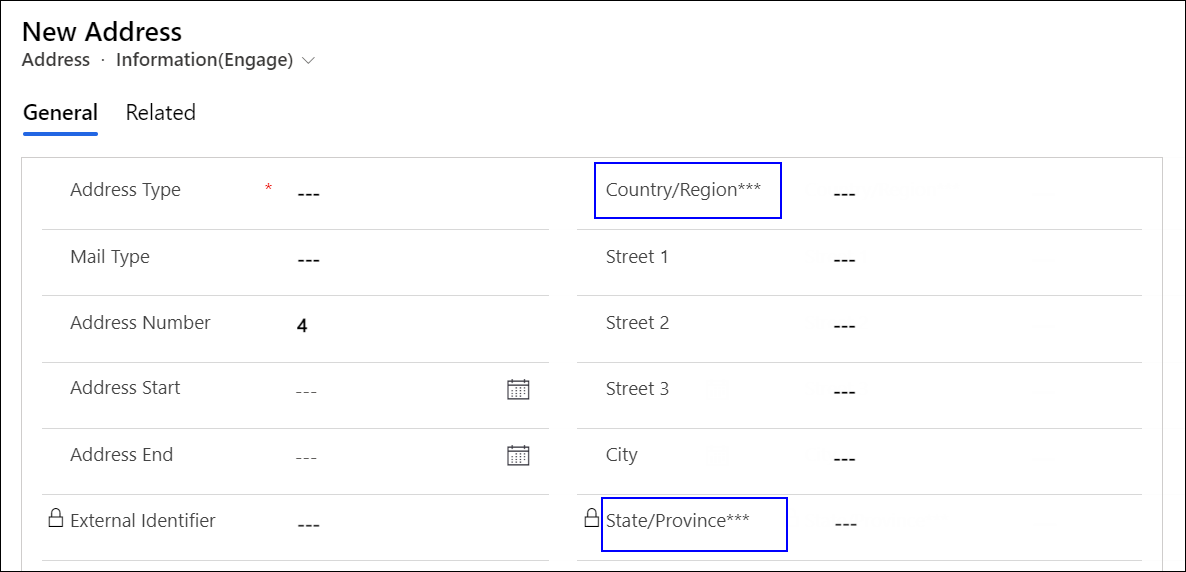Select the General tab
This screenshot has width=1186, height=572.
point(60,113)
